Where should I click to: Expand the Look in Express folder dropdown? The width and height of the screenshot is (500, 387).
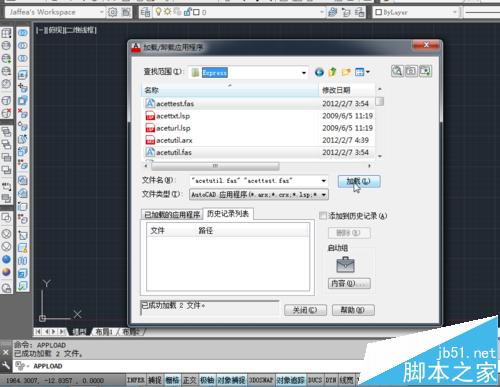click(x=304, y=73)
